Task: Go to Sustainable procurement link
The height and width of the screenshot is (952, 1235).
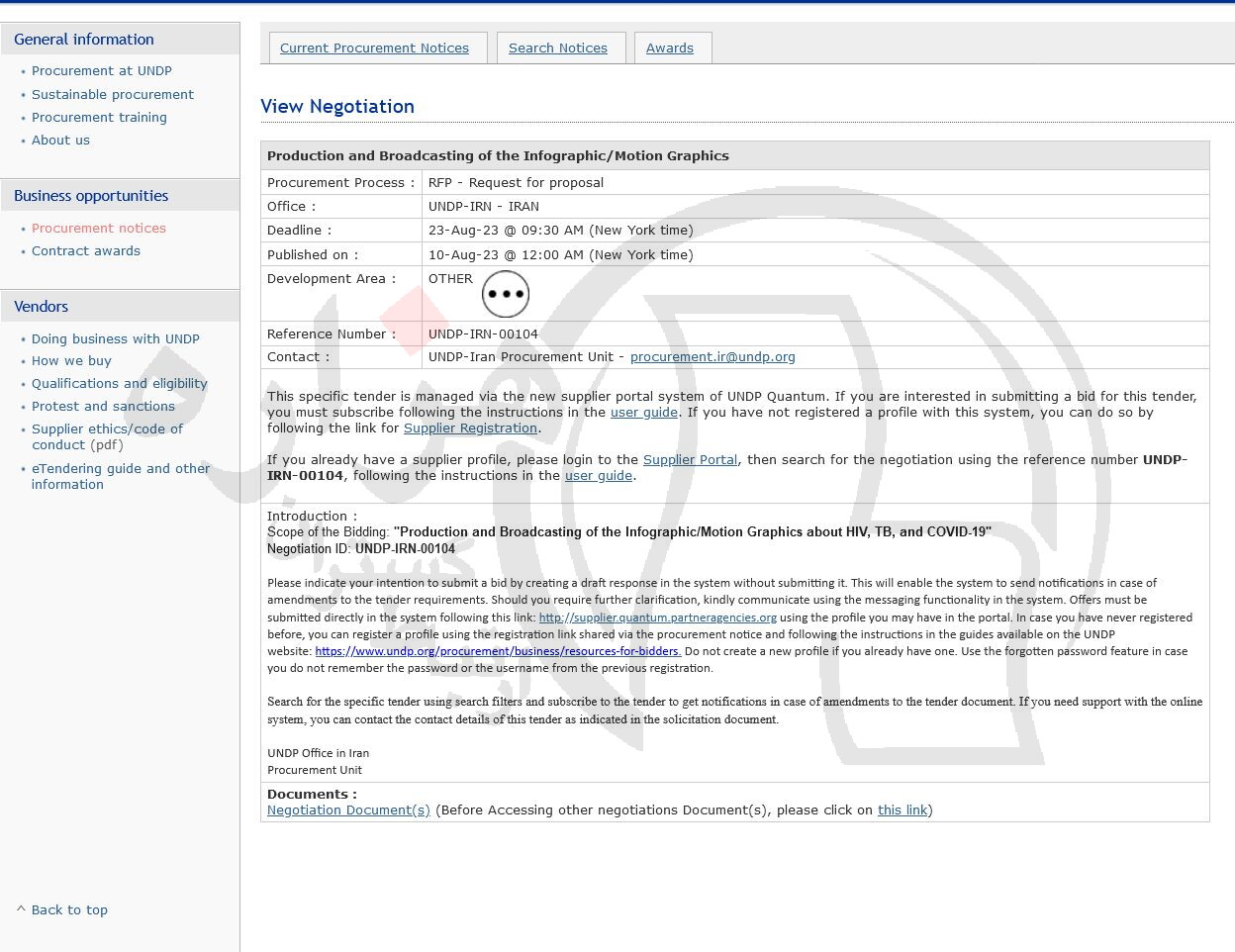Action: coord(113,95)
